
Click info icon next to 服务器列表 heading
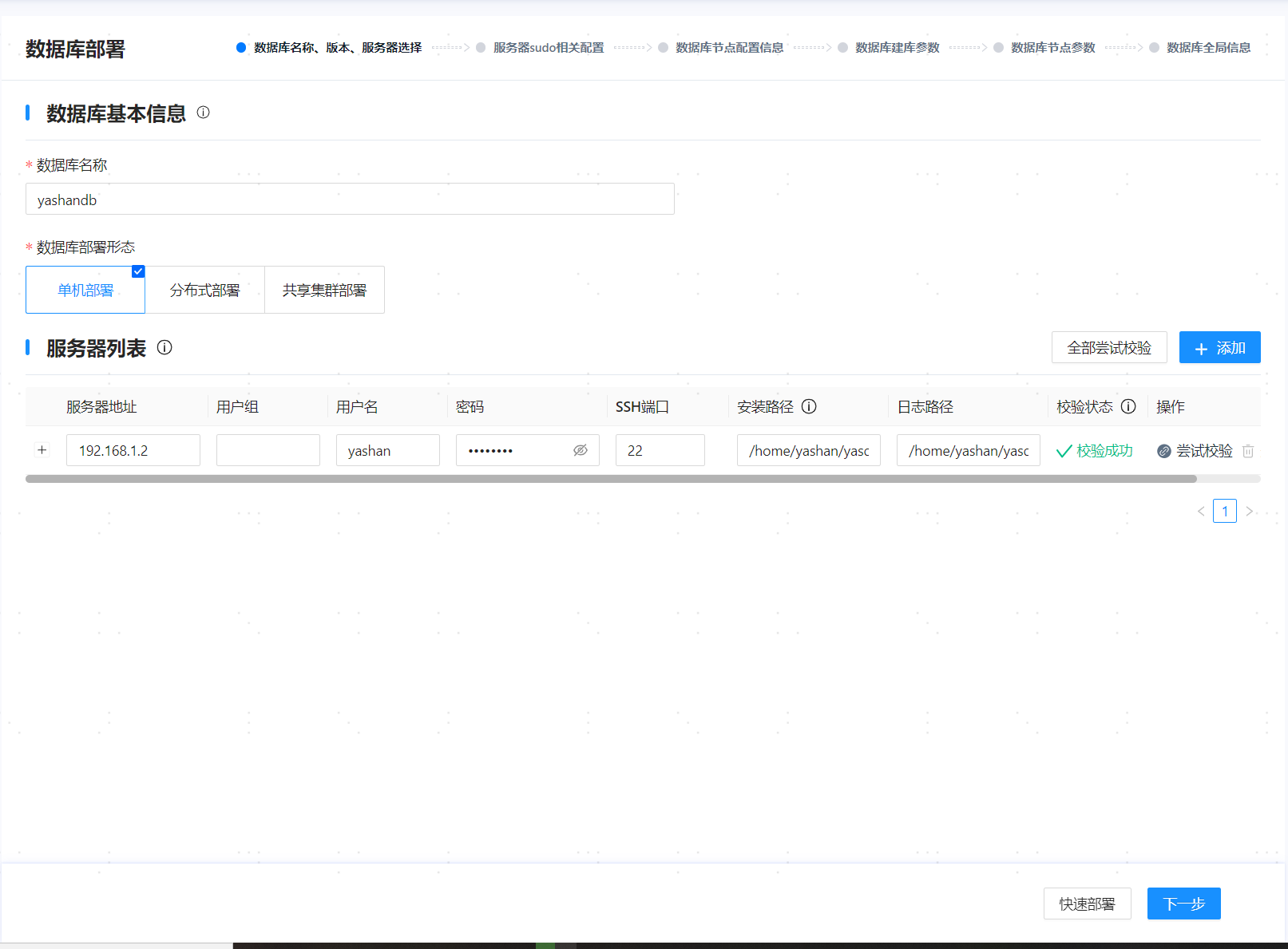pos(164,347)
